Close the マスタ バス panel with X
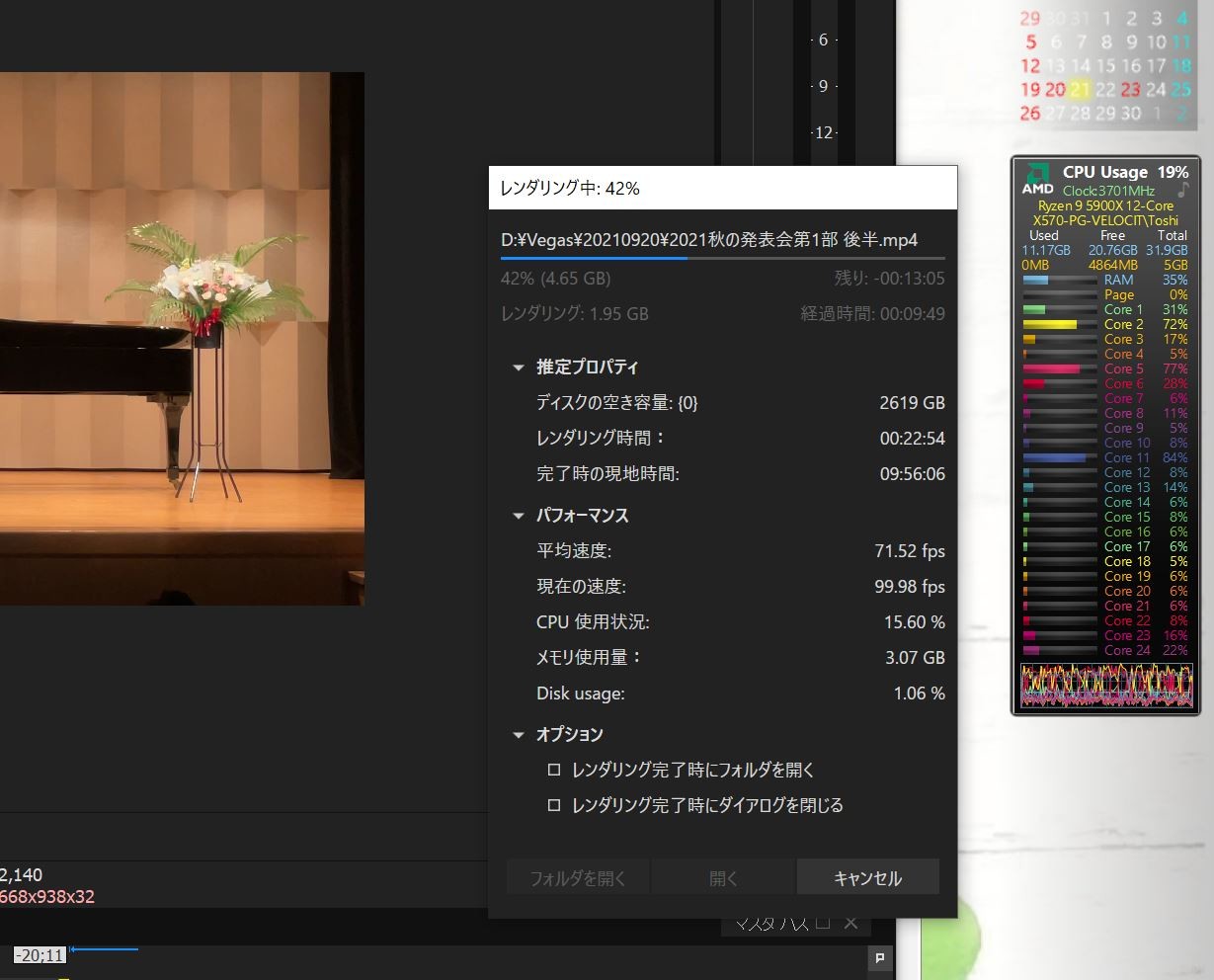This screenshot has width=1214, height=980. pyautogui.click(x=850, y=923)
